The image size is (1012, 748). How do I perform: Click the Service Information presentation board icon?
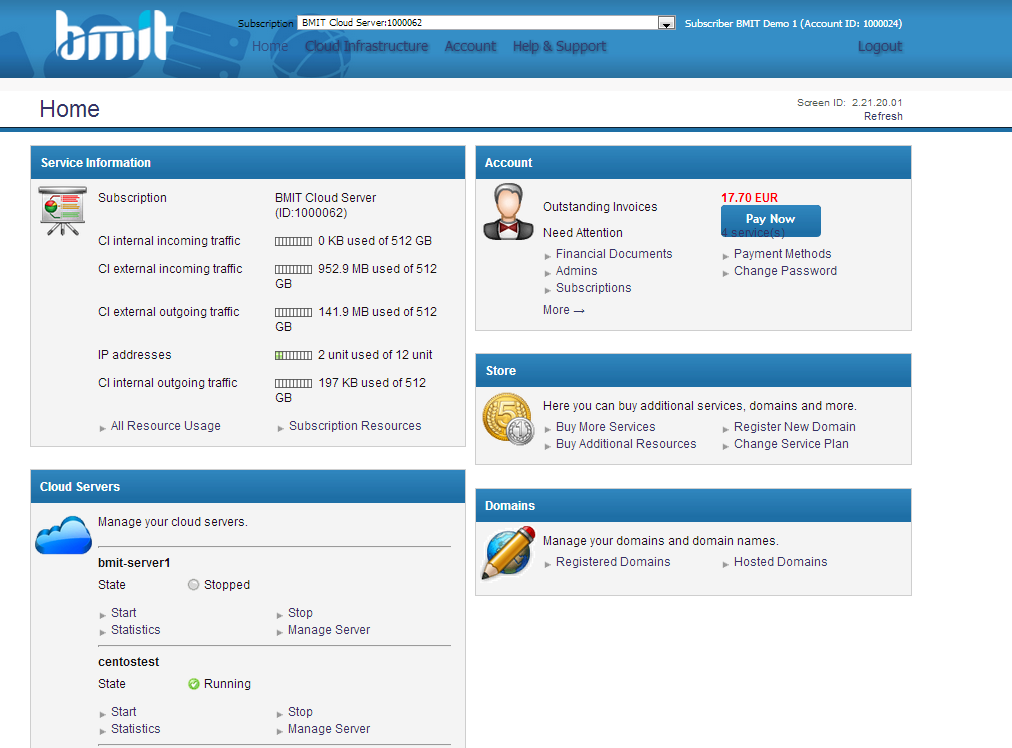[62, 211]
